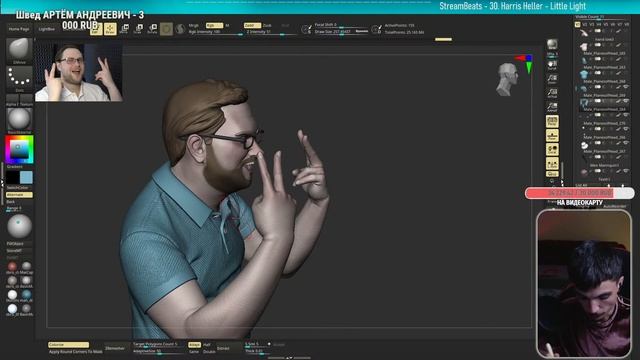The width and height of the screenshot is (640, 360).
Task: Toggle the Zsub sculpt mode
Action: coord(267,25)
